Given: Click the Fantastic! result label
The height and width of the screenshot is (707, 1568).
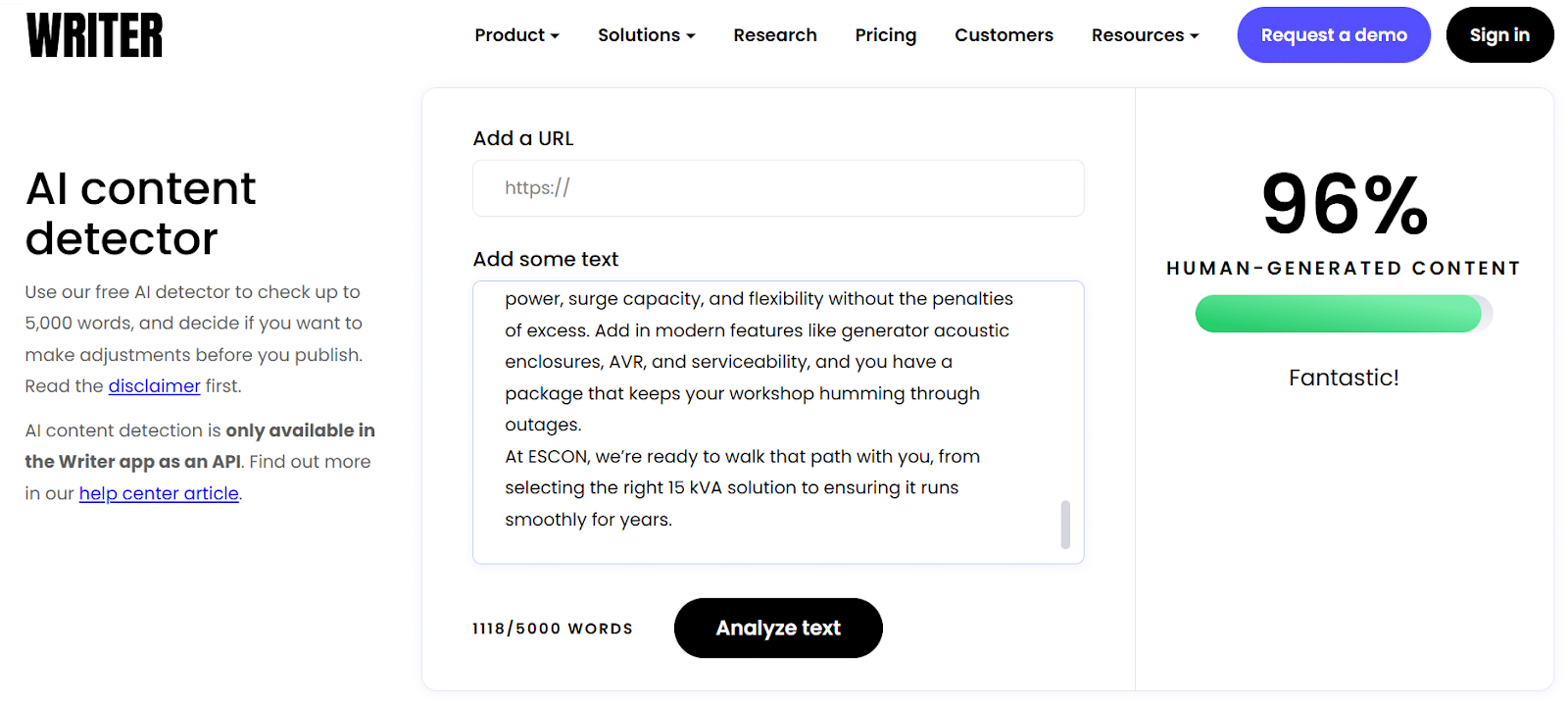Looking at the screenshot, I should pyautogui.click(x=1344, y=378).
